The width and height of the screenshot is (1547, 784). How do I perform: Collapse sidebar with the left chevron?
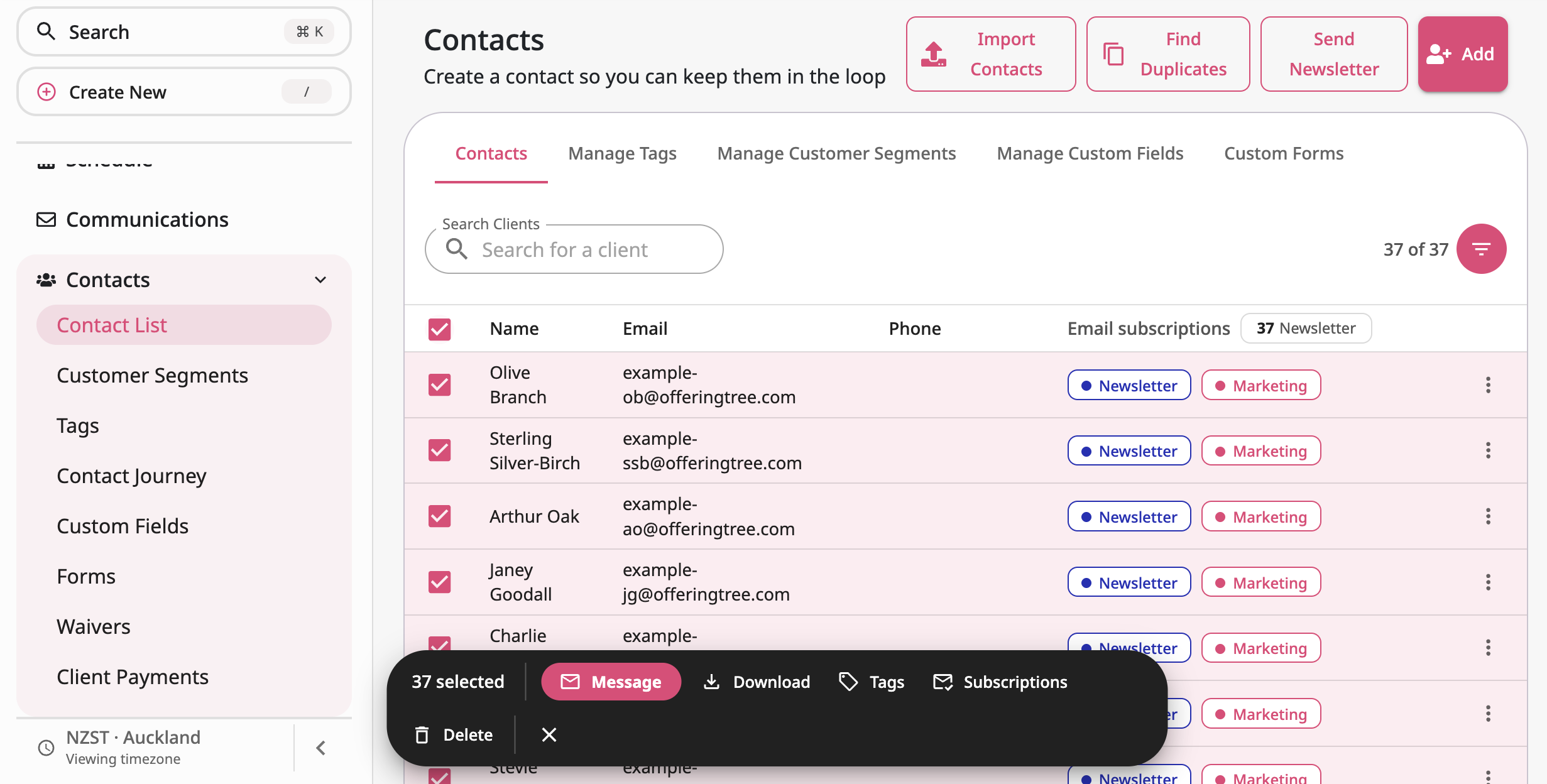coord(320,748)
